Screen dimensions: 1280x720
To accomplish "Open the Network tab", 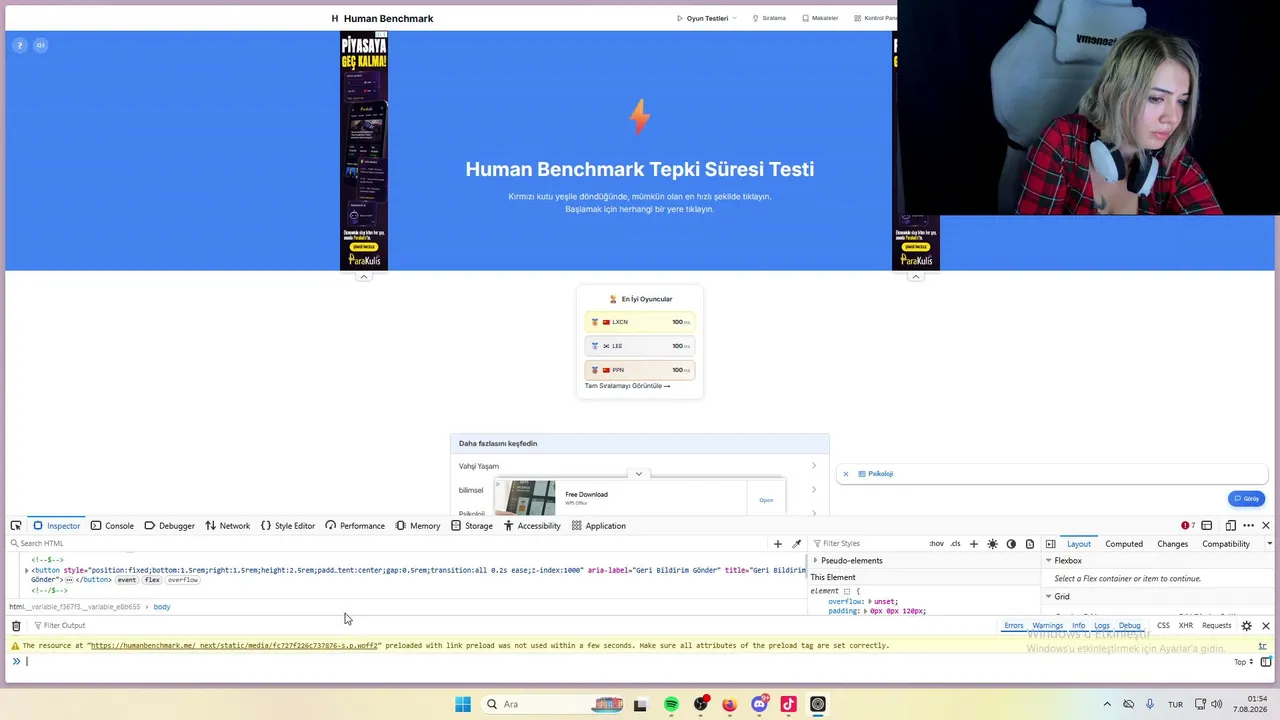I will tap(227, 526).
